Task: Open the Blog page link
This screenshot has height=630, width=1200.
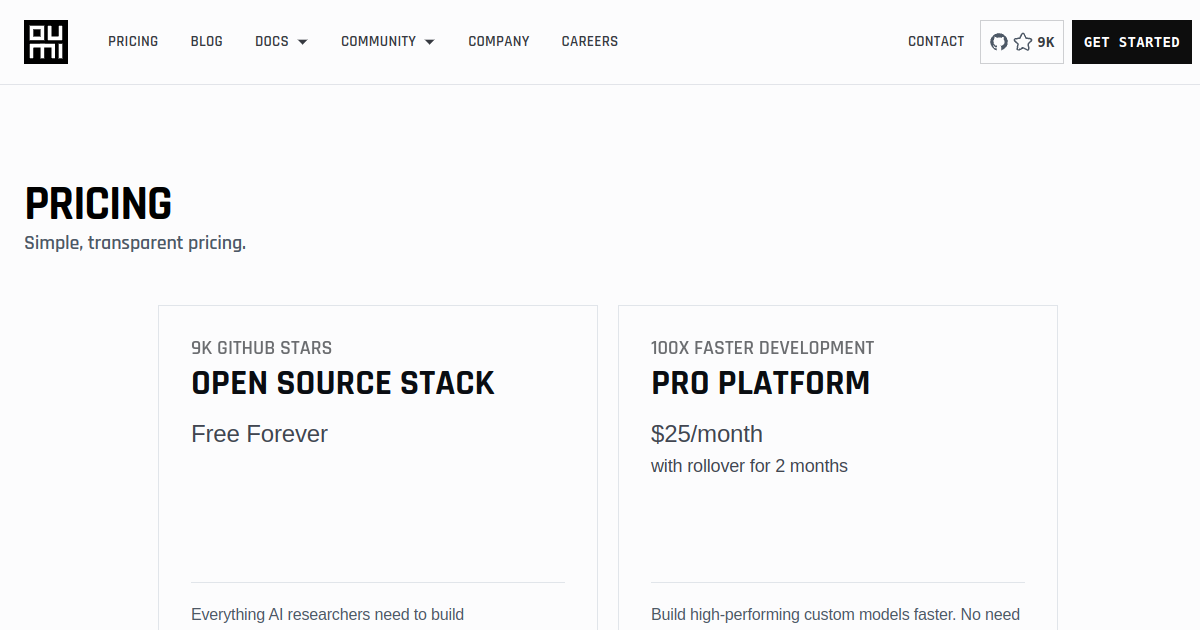Action: pyautogui.click(x=207, y=42)
